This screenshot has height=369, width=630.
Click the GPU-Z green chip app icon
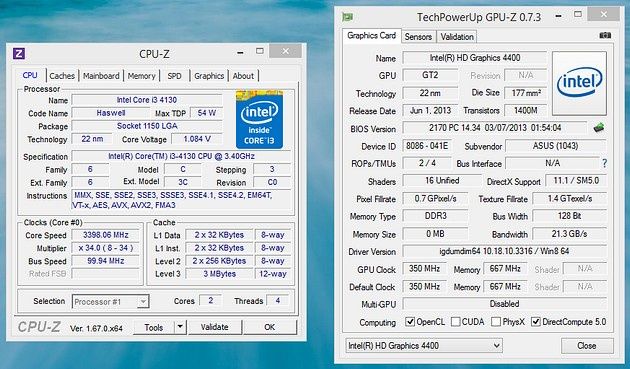pos(348,17)
